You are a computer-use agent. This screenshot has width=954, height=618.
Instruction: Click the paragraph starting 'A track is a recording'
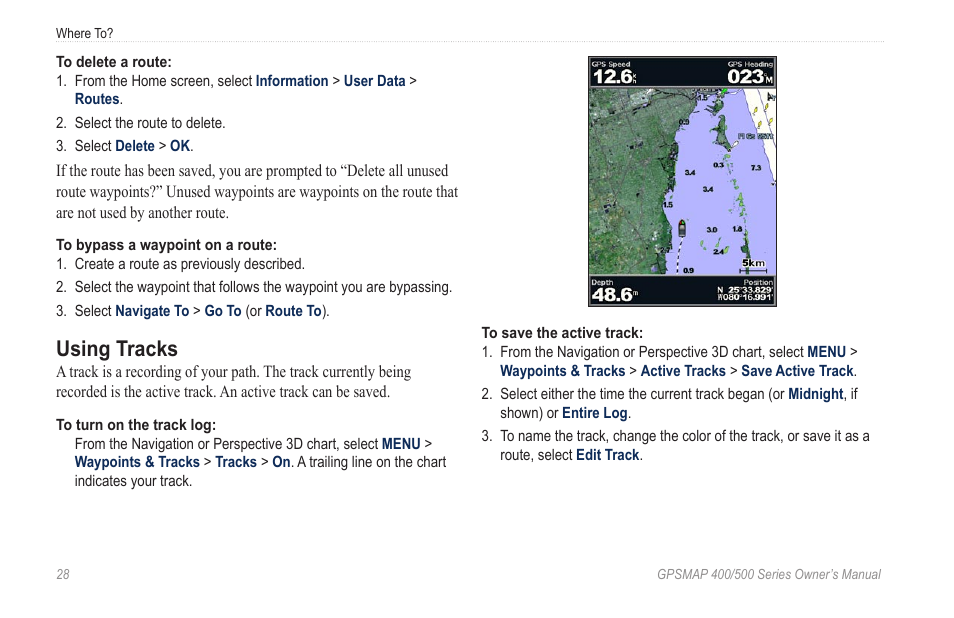pyautogui.click(x=234, y=381)
